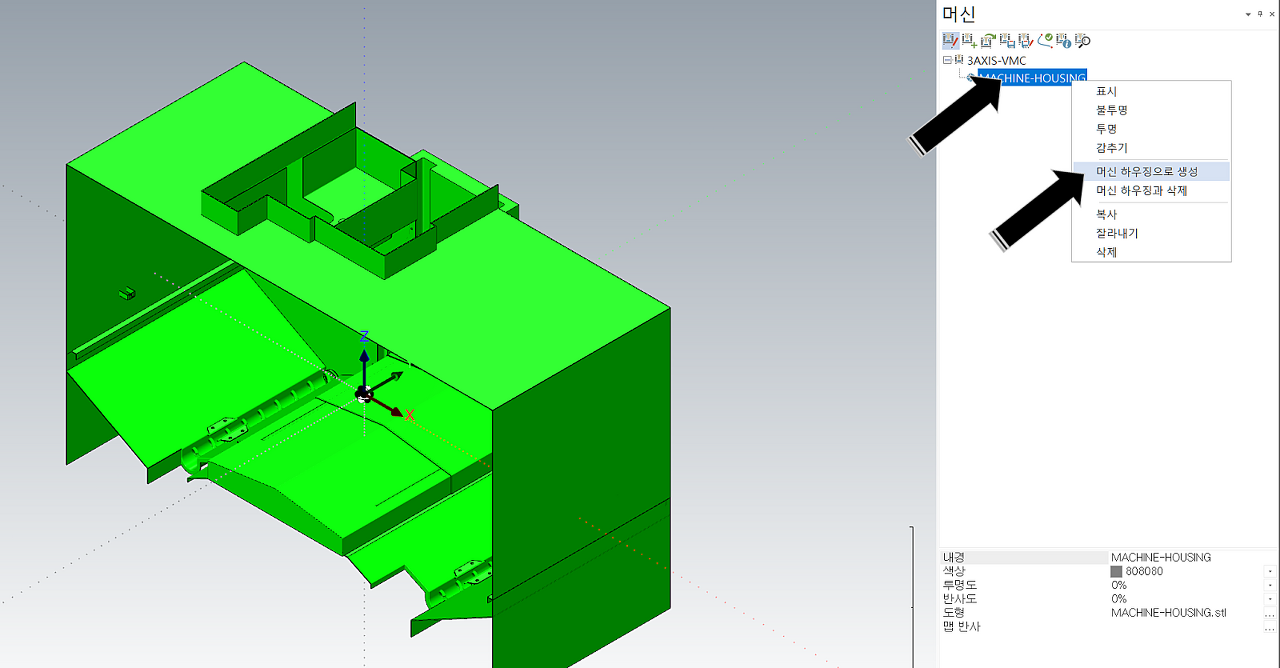Image resolution: width=1280 pixels, height=668 pixels.
Task: Click the 808080 color value text
Action: tap(1144, 571)
